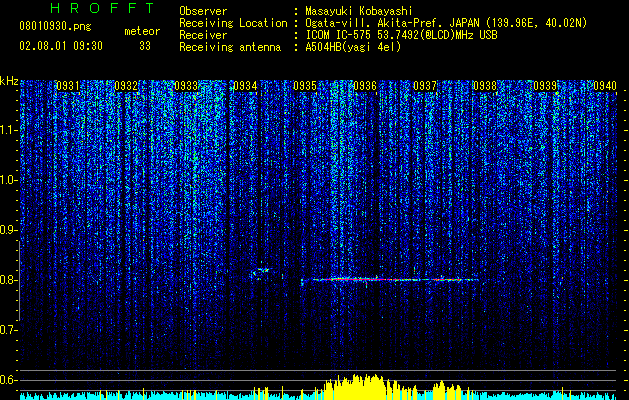Click the 'meteor' label

[142, 31]
